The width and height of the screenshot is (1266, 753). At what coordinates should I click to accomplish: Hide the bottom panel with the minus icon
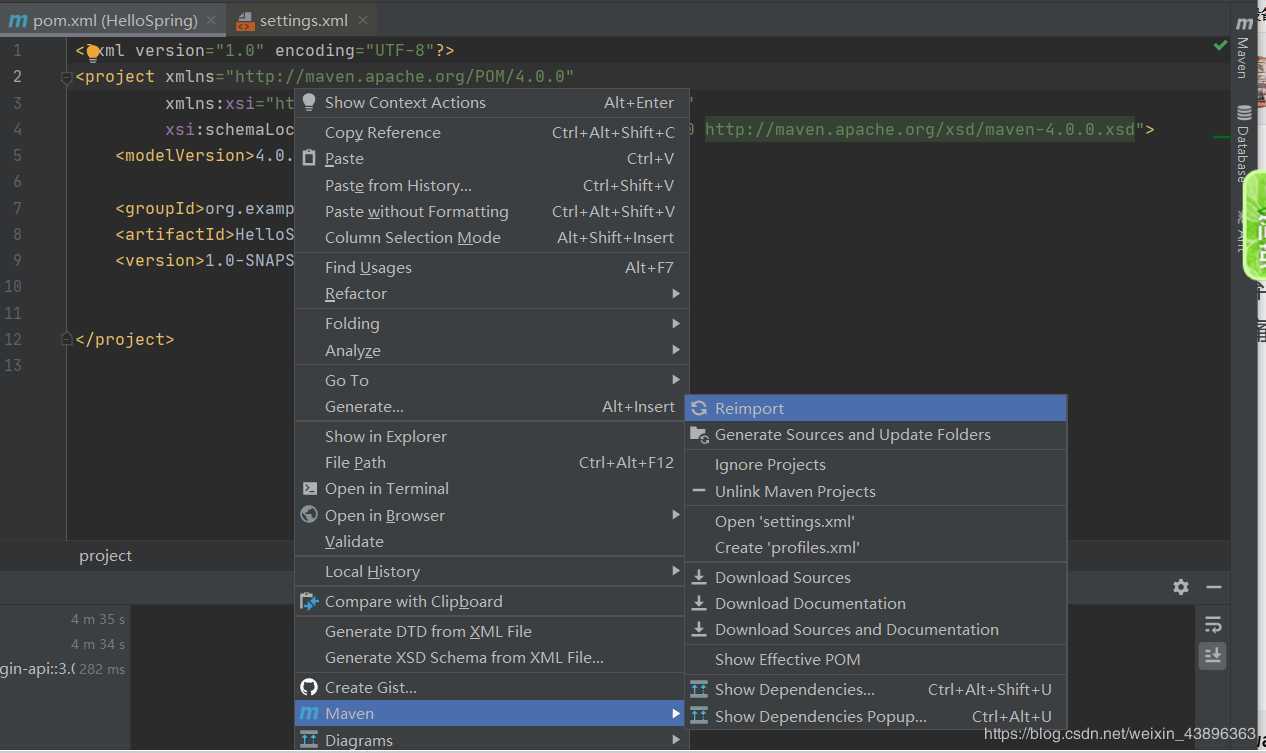(x=1214, y=587)
